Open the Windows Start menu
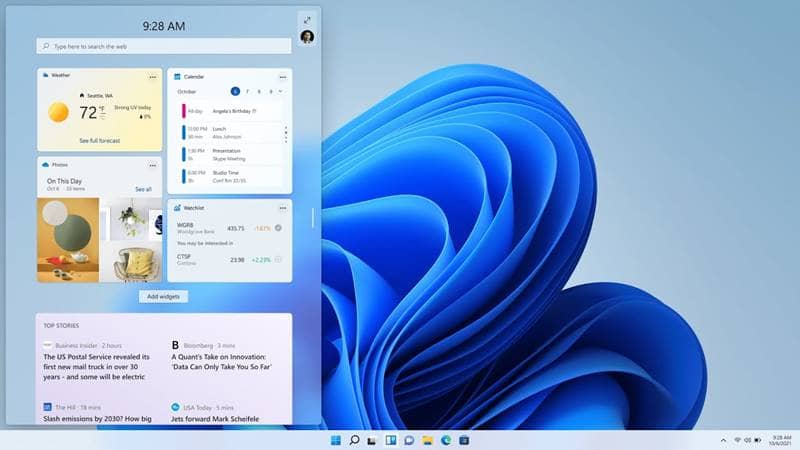800x450 pixels. click(336, 440)
